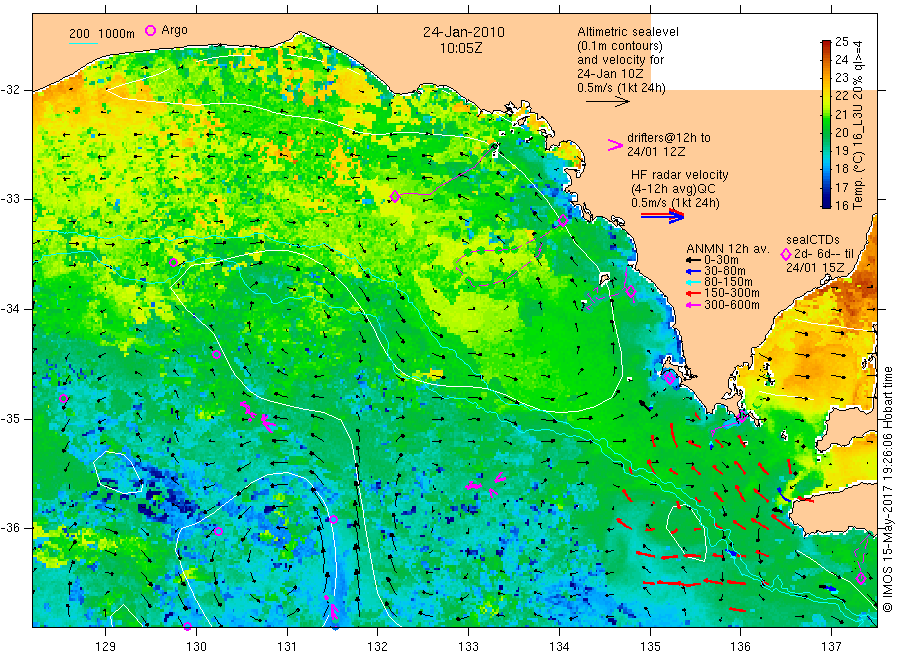900x660 pixels.
Task: Select Argo float marker near 34.8S 128.5E
Action: tap(64, 398)
